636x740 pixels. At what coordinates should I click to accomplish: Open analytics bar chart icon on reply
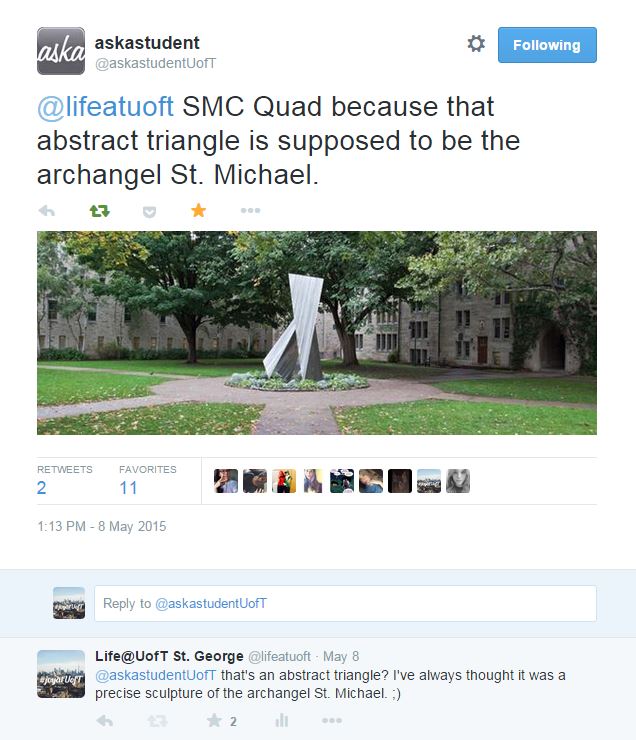[282, 720]
